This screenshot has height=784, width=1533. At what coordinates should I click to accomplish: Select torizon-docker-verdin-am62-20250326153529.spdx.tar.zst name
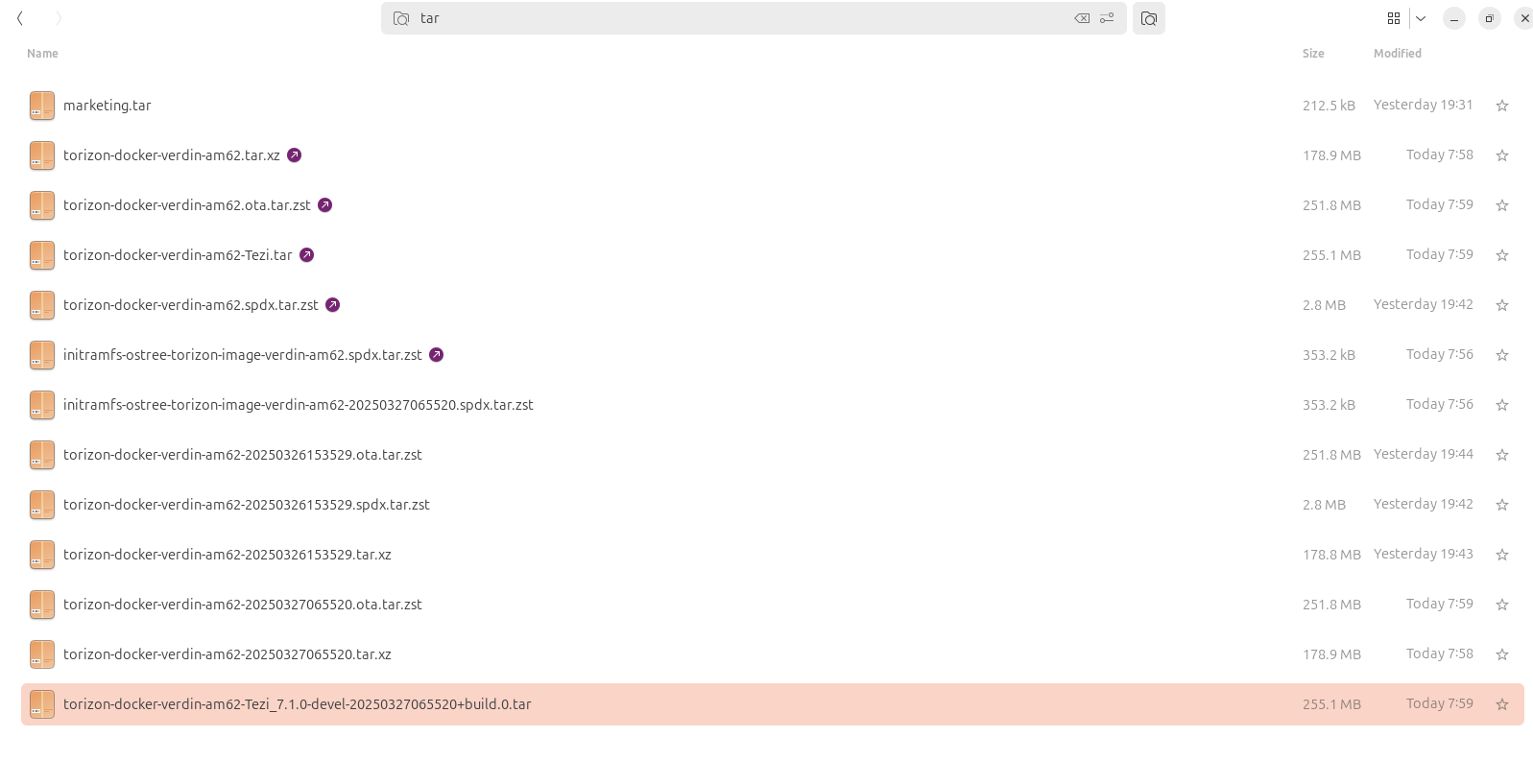point(247,505)
